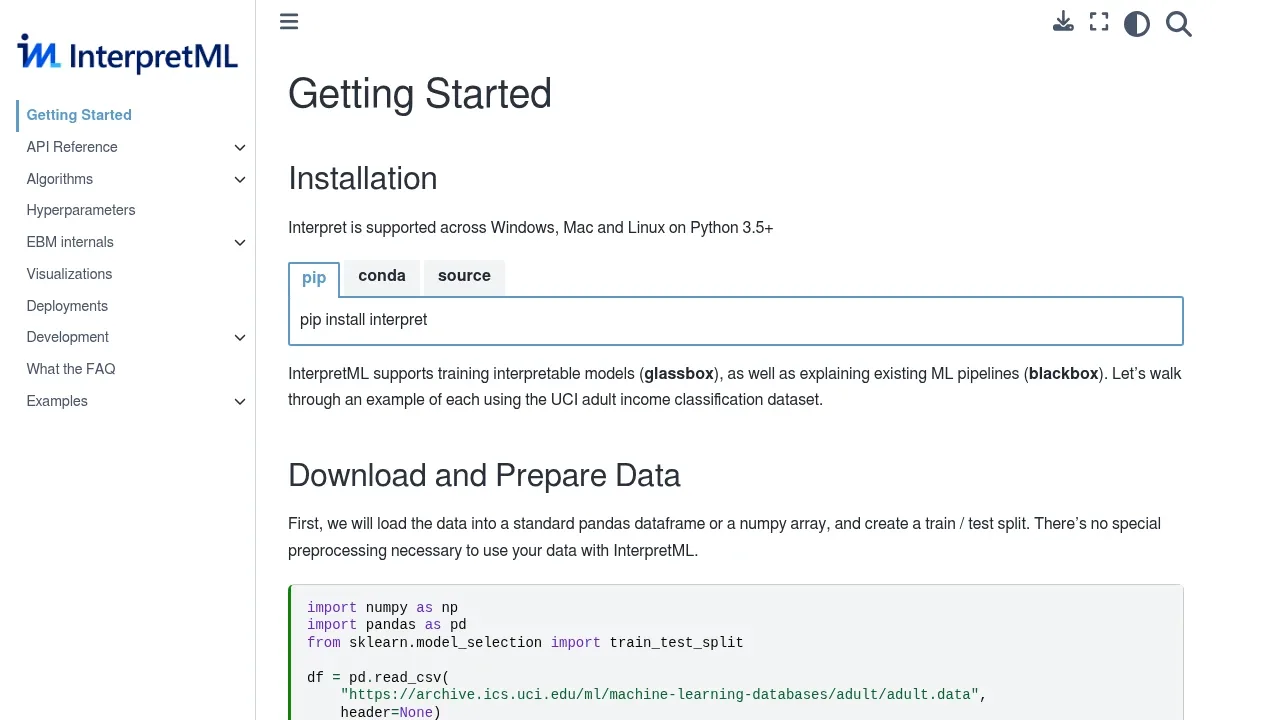Click the bold word glassbox
This screenshot has width=1280, height=720.
[x=679, y=374]
